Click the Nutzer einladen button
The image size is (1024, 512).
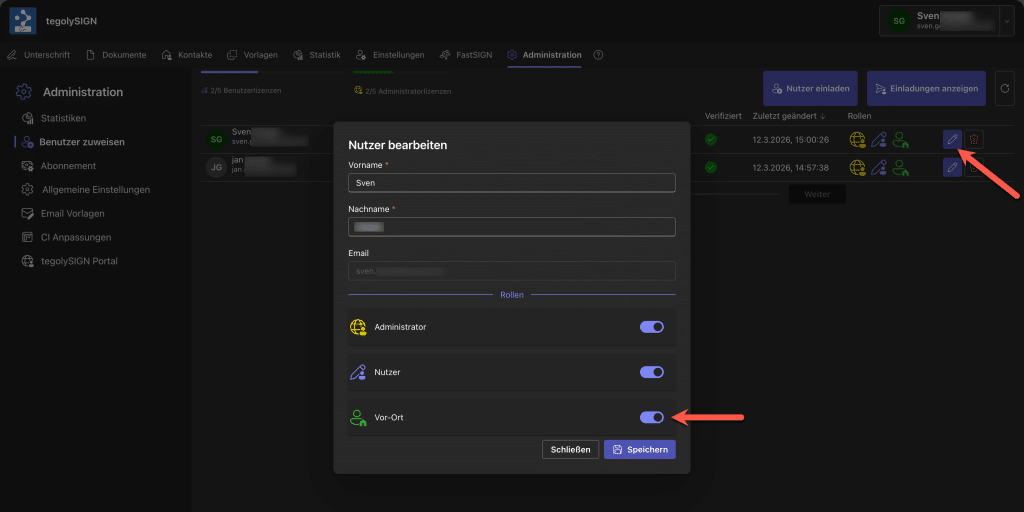point(809,88)
